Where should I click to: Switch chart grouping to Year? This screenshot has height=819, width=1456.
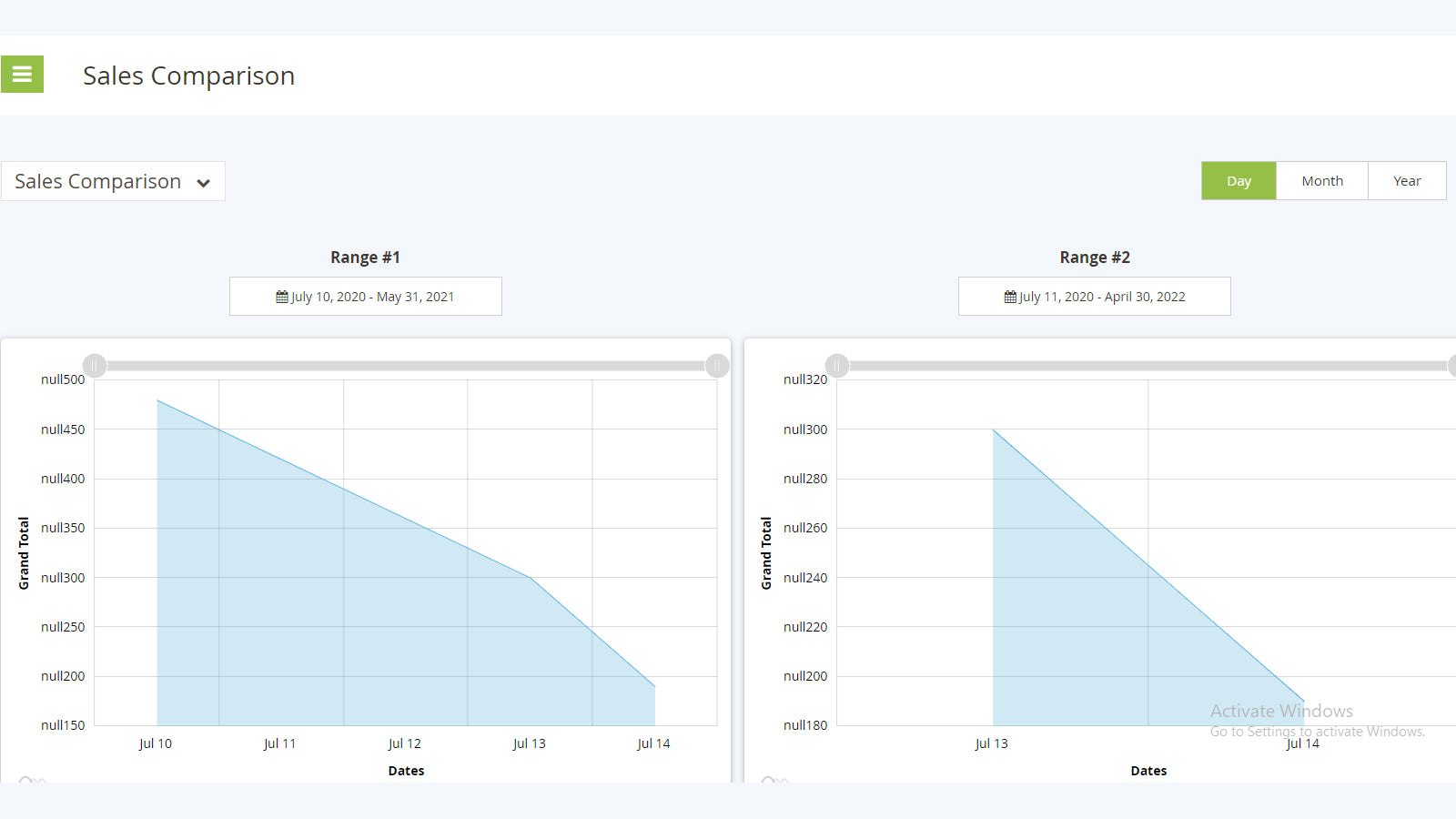[x=1406, y=181]
